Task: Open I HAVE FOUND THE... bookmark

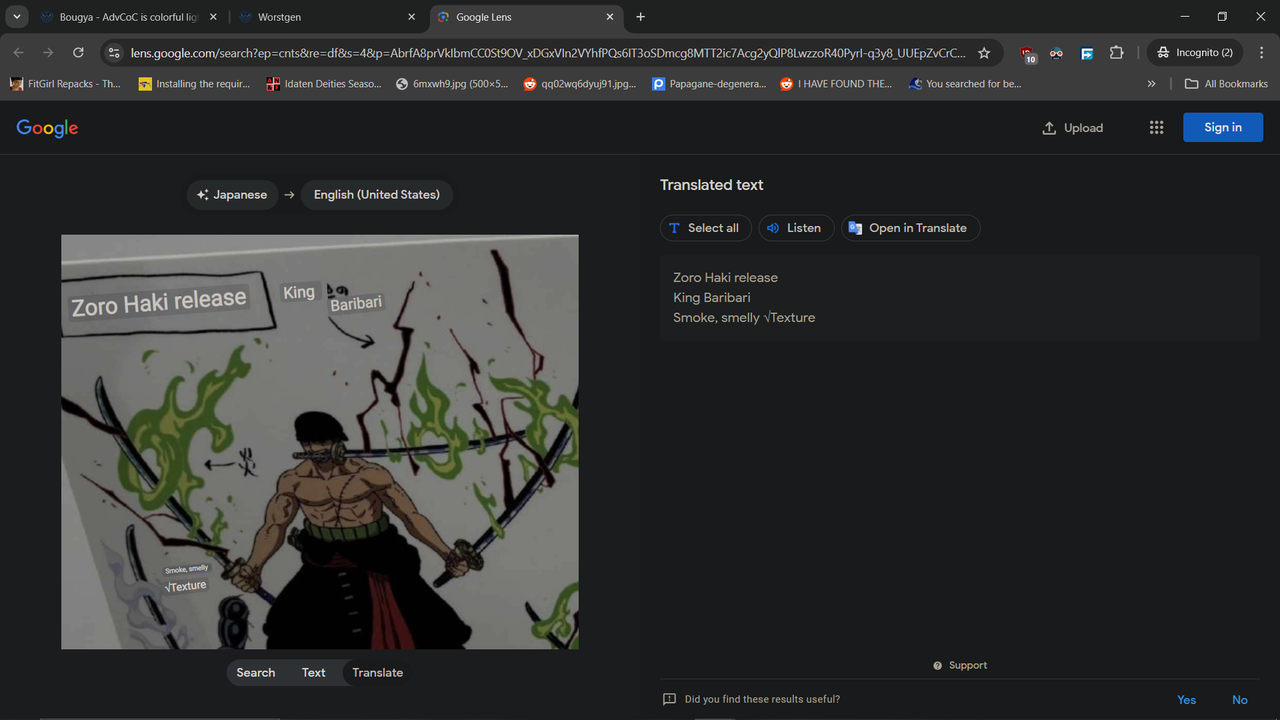Action: tap(836, 84)
